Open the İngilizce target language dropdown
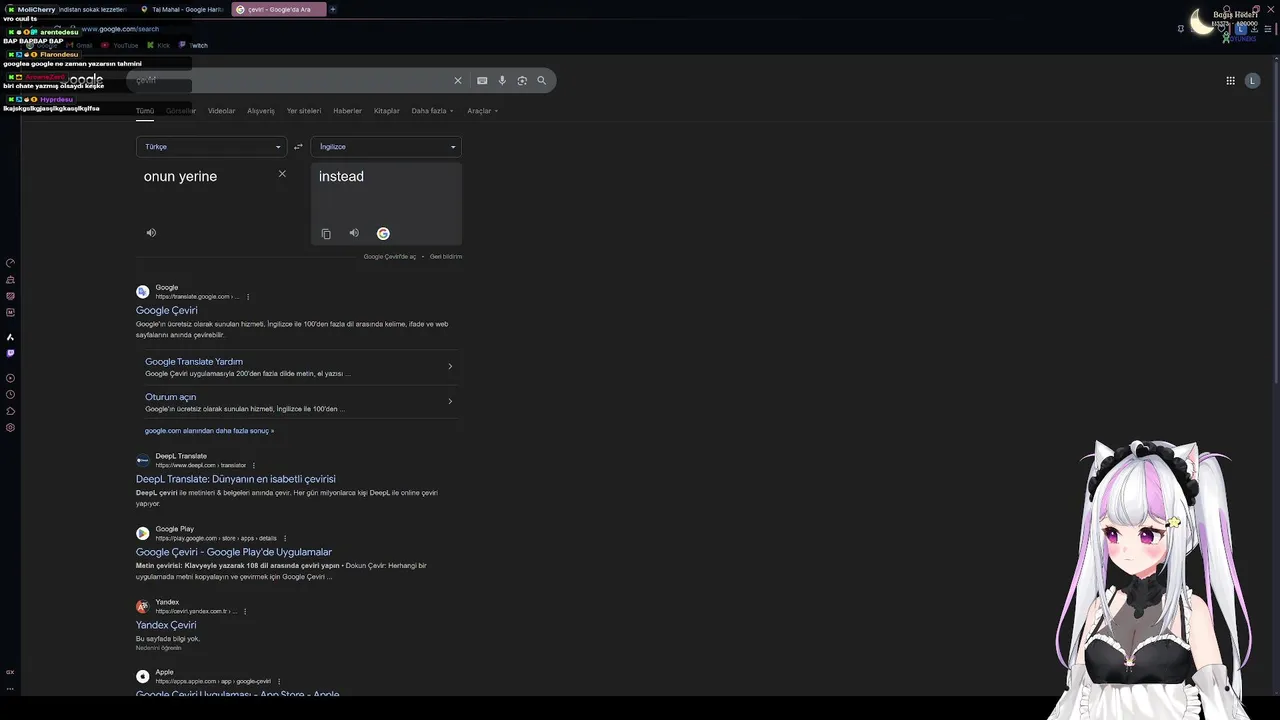 click(386, 147)
